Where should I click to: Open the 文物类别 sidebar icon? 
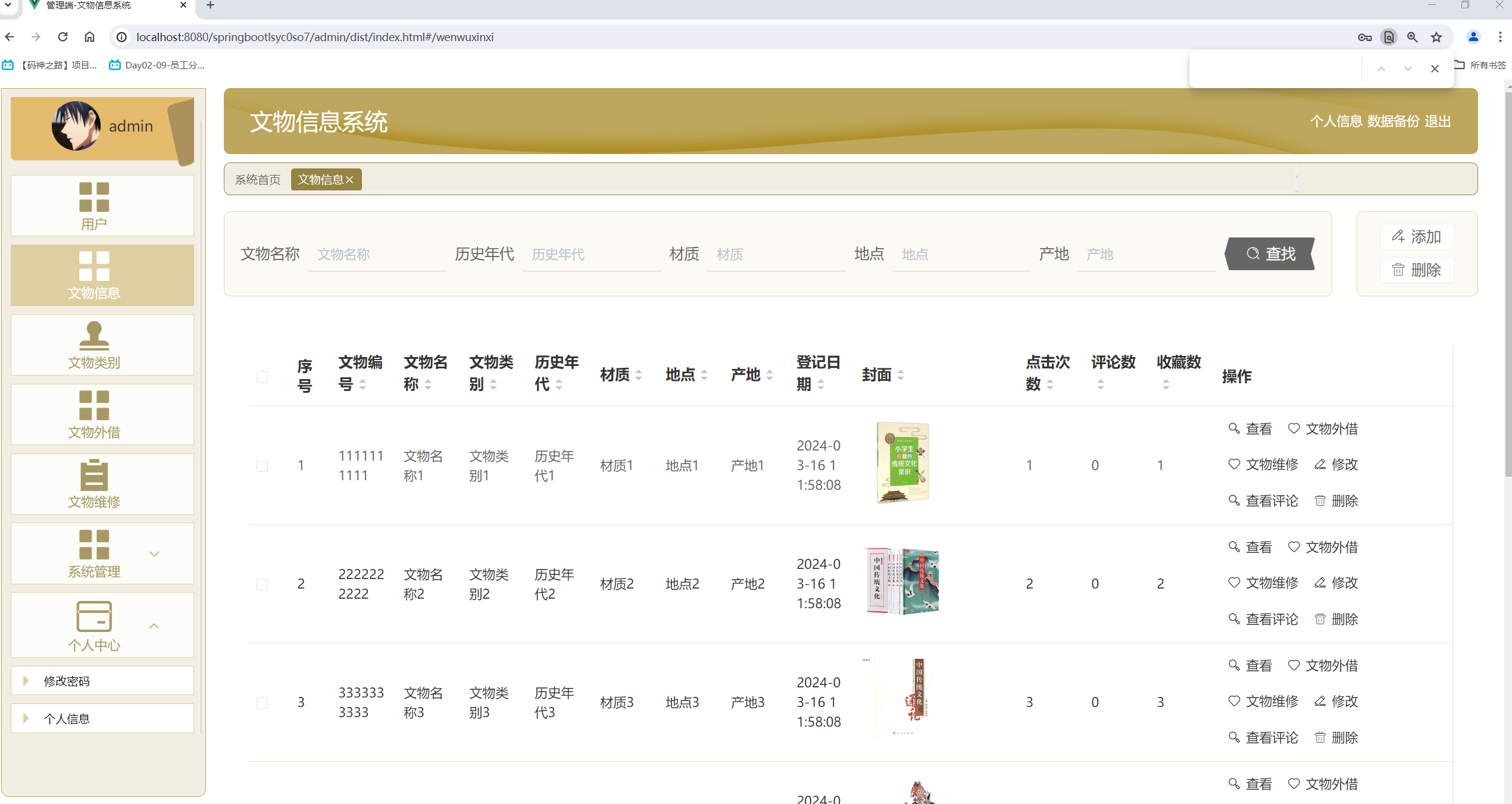[94, 335]
